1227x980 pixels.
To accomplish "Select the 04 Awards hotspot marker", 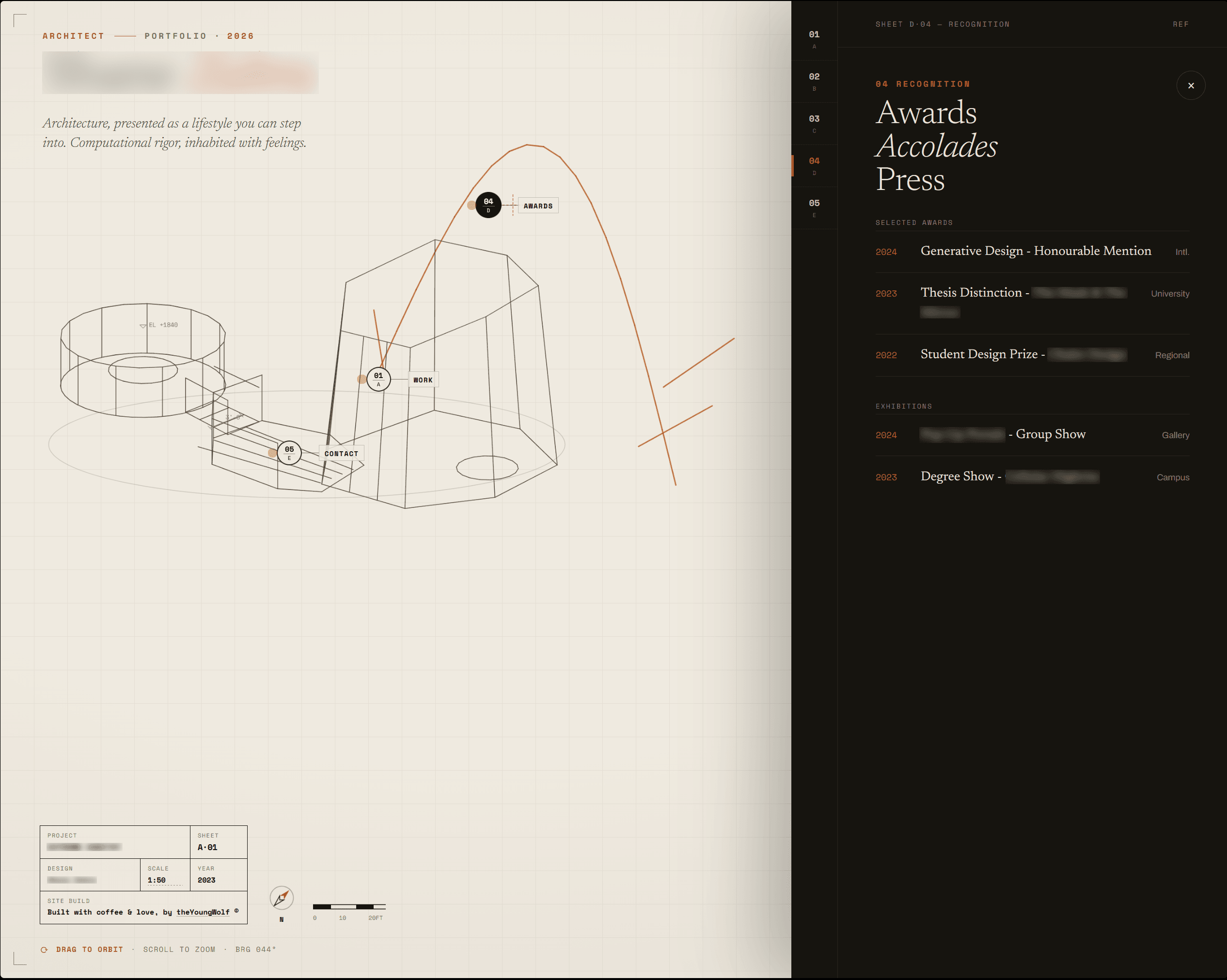I will tap(488, 205).
